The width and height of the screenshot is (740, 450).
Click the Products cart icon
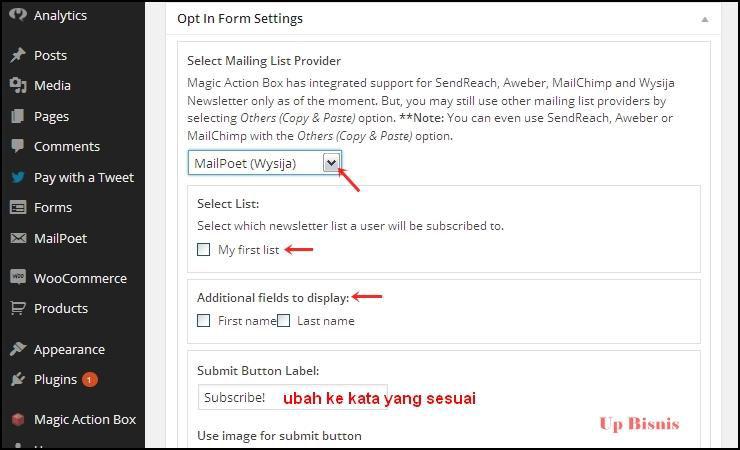click(x=18, y=308)
